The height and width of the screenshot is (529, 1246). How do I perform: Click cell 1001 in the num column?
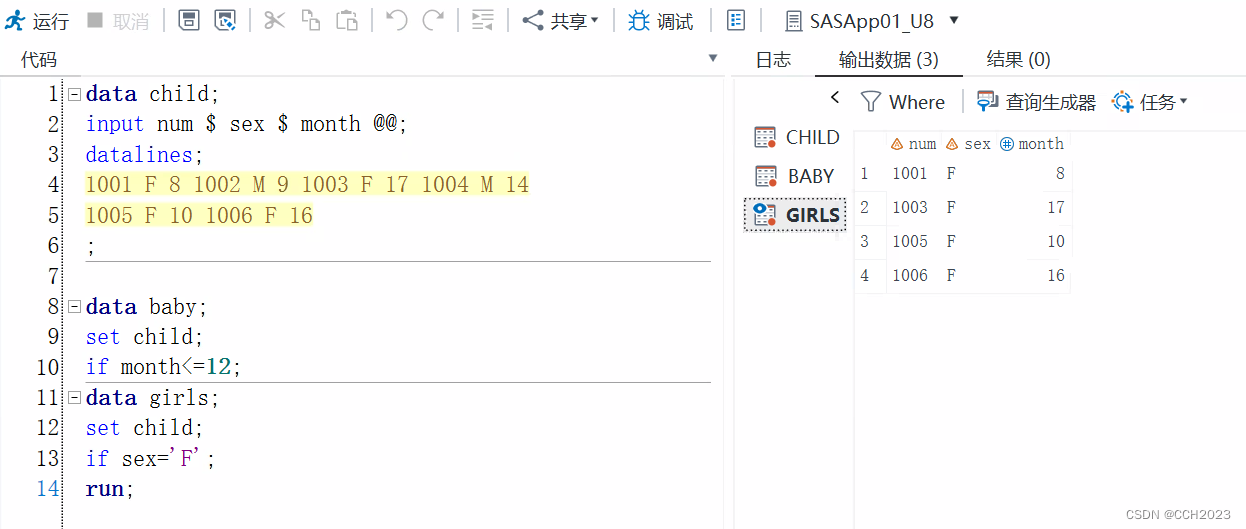[910, 174]
